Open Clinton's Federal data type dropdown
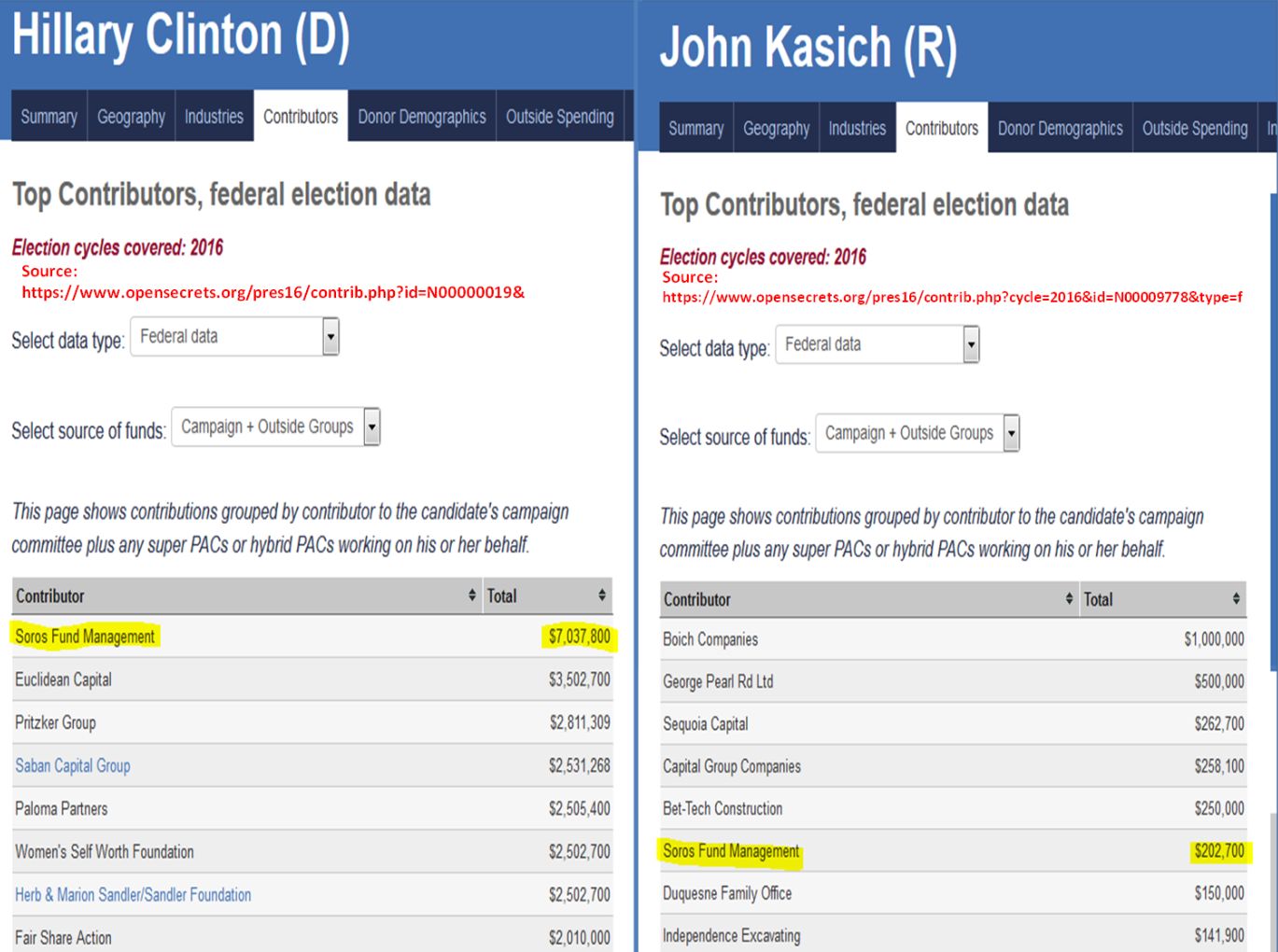The width and height of the screenshot is (1278, 952). [x=234, y=337]
